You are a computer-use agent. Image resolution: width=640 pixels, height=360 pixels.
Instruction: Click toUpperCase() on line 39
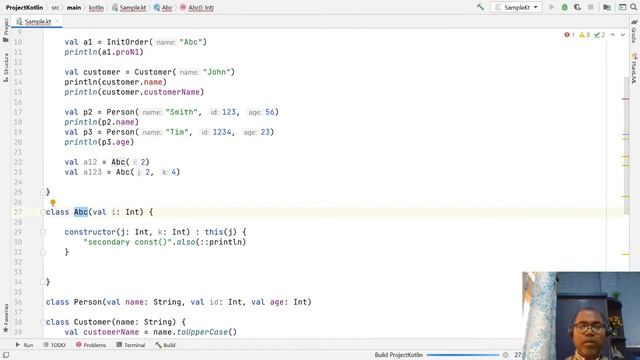coord(207,332)
